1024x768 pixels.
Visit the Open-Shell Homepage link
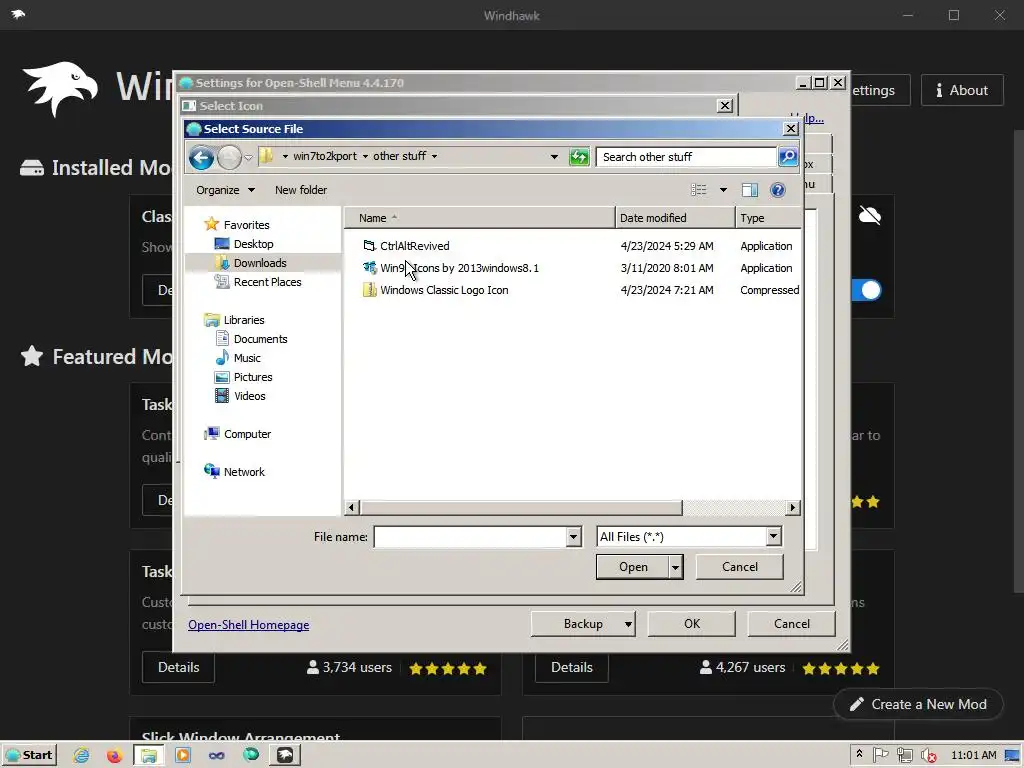(x=249, y=625)
